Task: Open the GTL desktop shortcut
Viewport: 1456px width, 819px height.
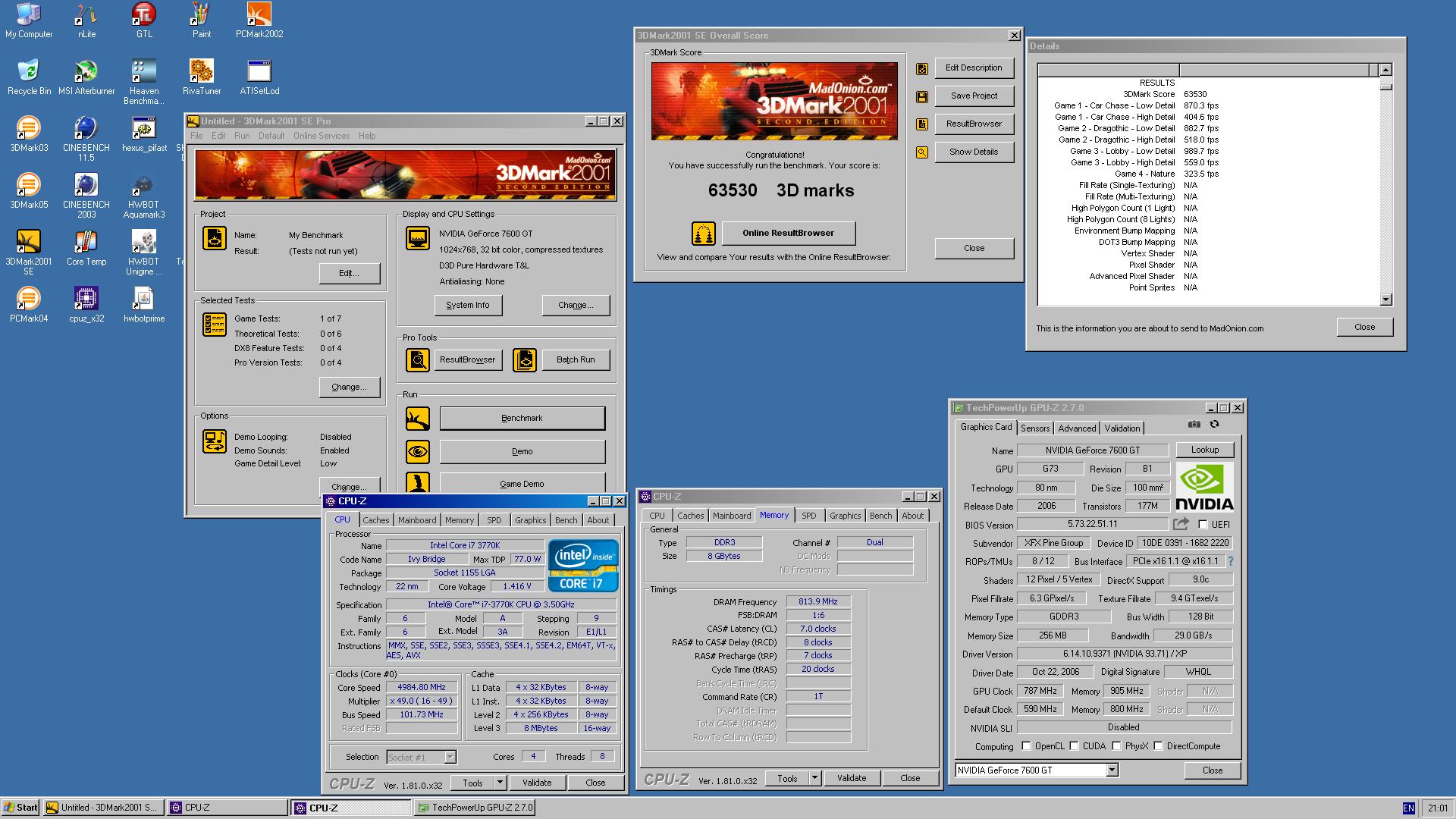Action: 144,20
